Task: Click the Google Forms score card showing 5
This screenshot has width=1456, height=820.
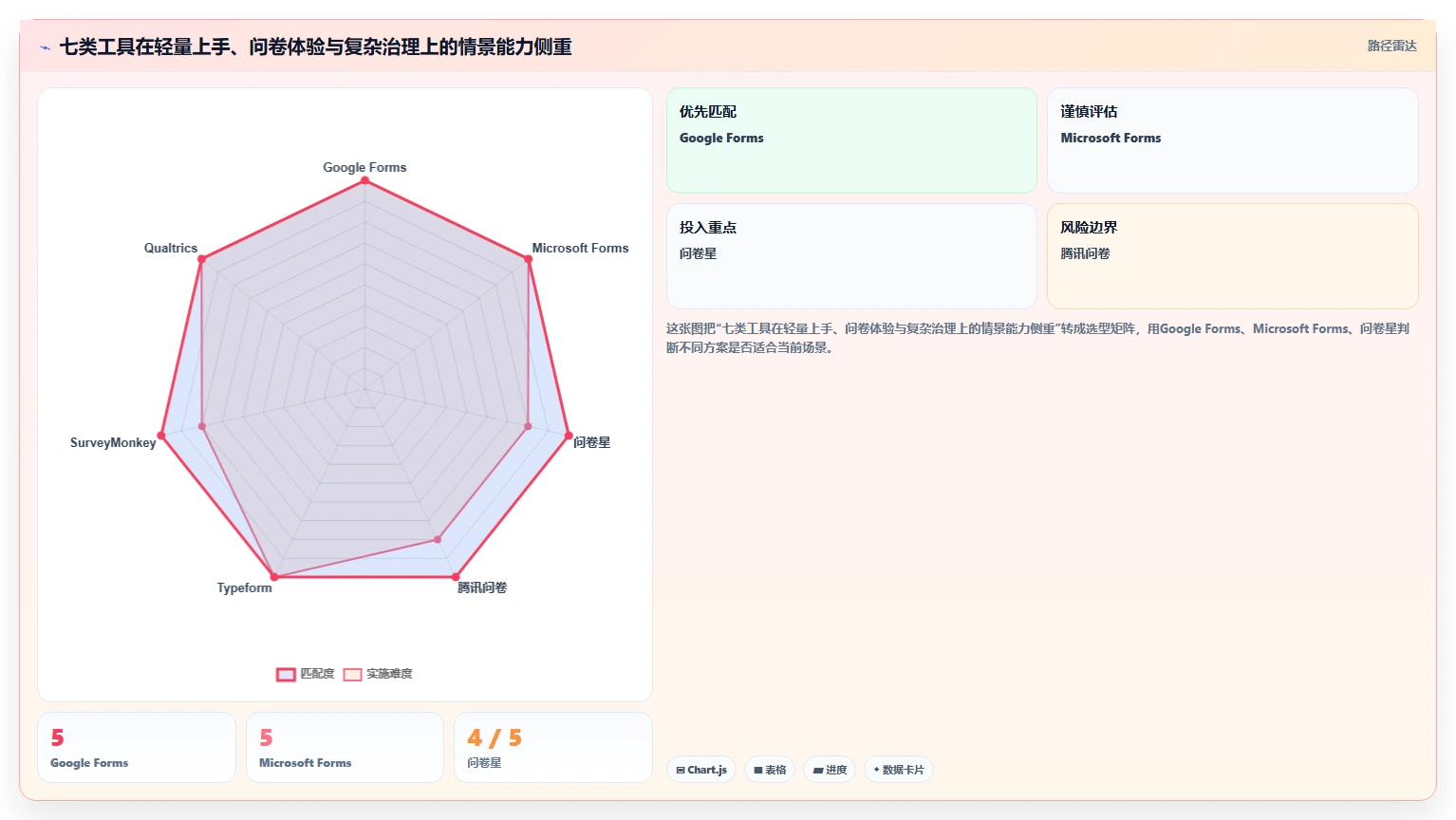Action: [137, 748]
